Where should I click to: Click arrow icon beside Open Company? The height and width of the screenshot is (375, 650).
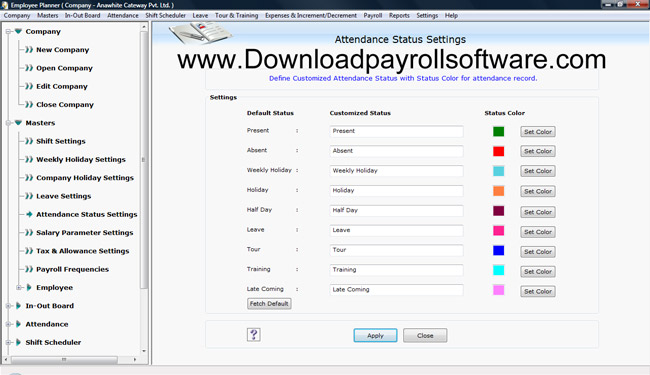coord(29,68)
